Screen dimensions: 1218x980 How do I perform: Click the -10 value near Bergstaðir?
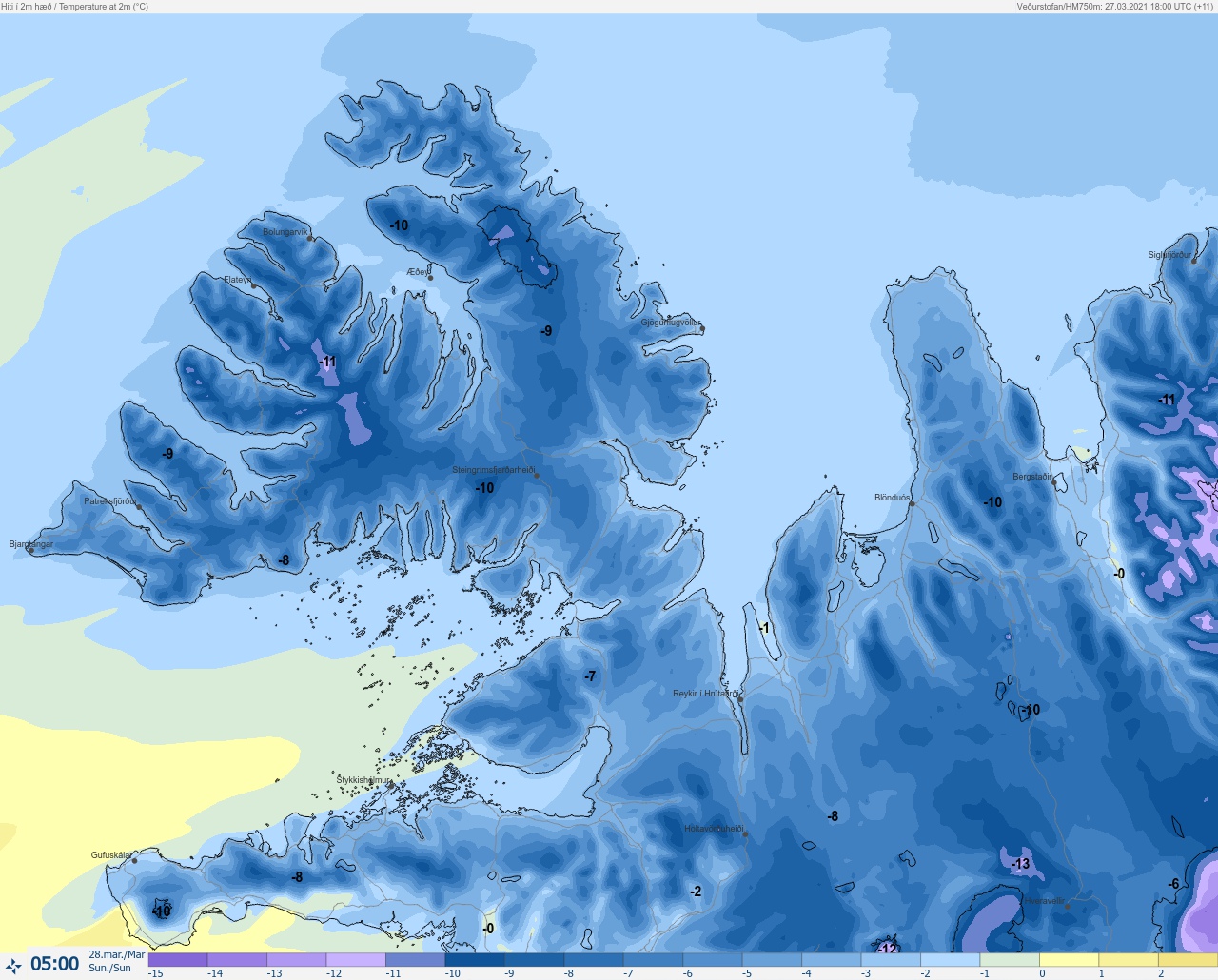pos(992,502)
